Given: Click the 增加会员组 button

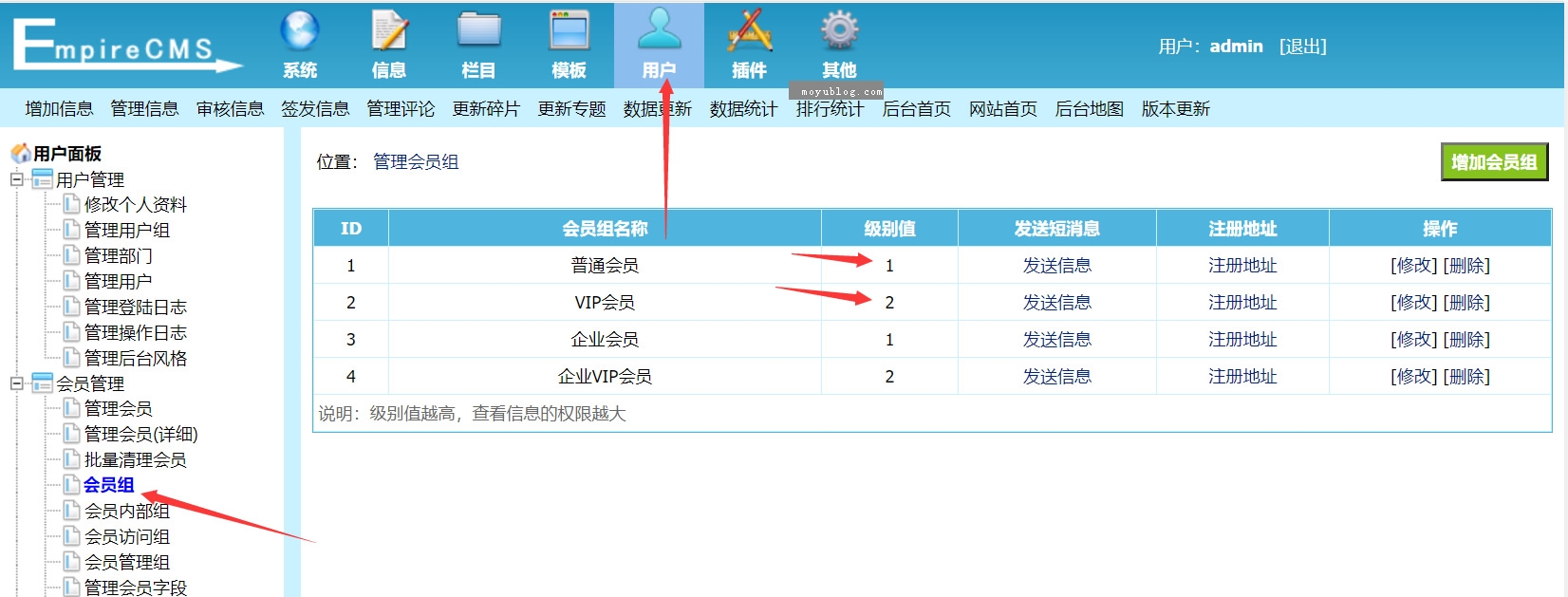Looking at the screenshot, I should [x=1494, y=161].
